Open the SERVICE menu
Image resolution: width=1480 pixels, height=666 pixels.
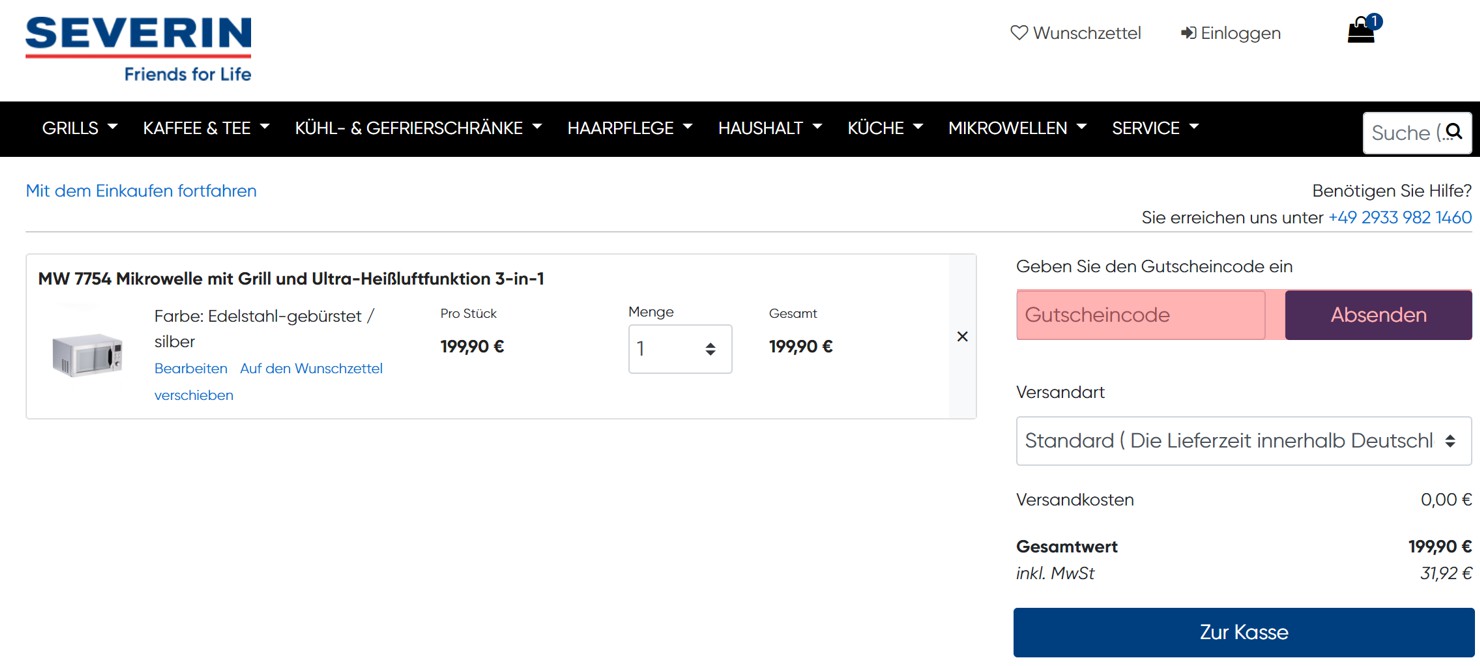(1155, 128)
